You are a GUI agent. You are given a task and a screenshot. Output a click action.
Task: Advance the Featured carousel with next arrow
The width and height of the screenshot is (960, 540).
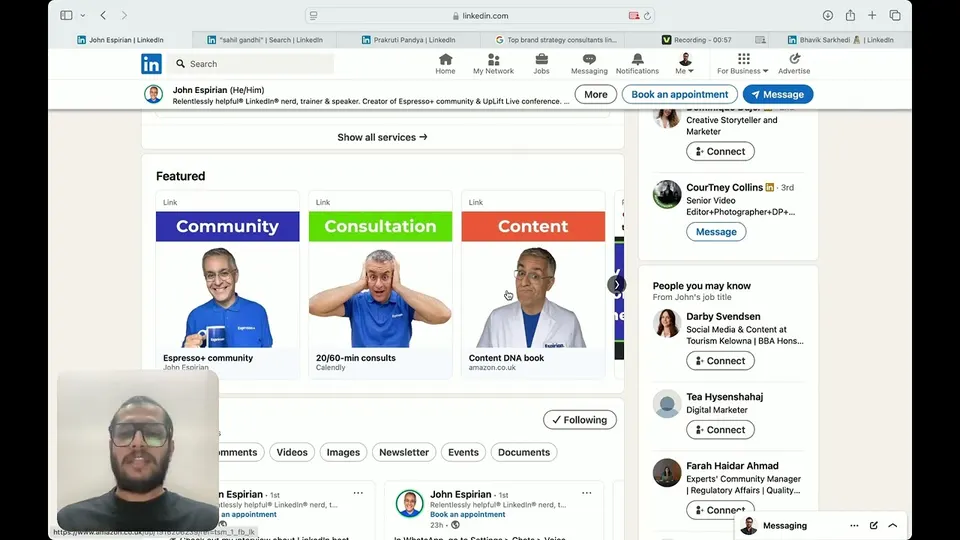(617, 285)
